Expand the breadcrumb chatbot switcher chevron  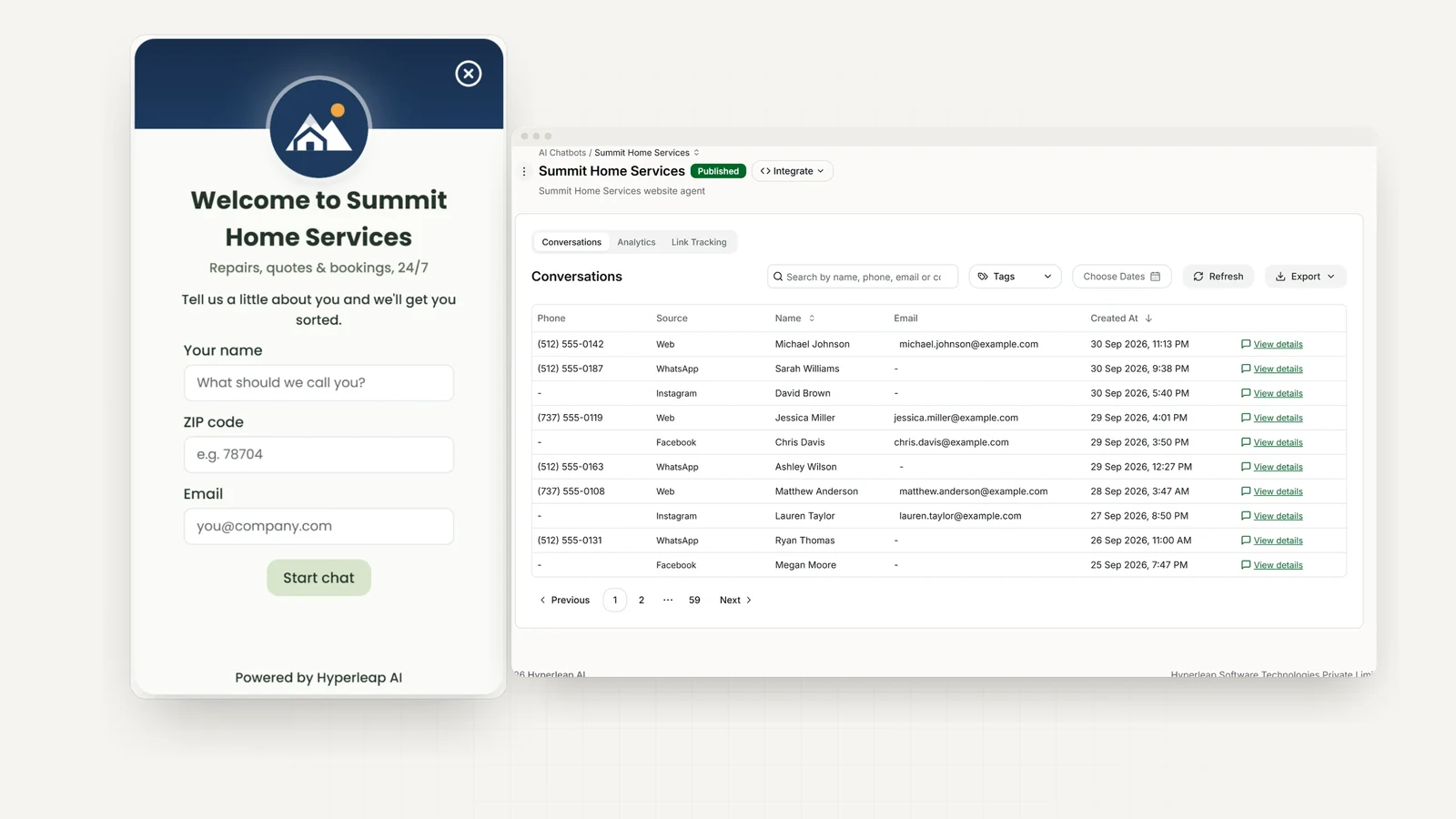697,153
